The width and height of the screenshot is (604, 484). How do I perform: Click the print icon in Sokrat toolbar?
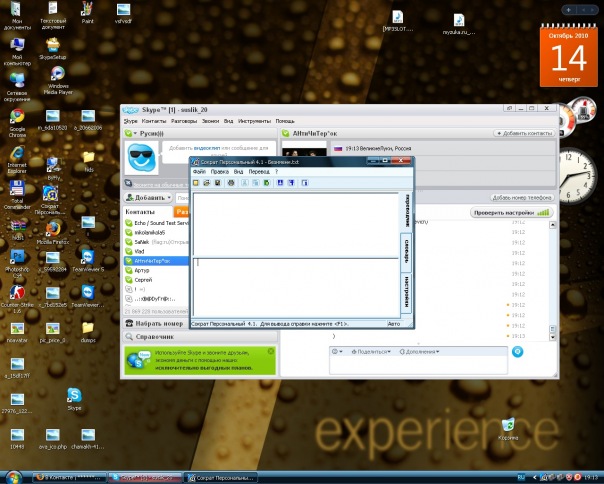click(x=231, y=183)
